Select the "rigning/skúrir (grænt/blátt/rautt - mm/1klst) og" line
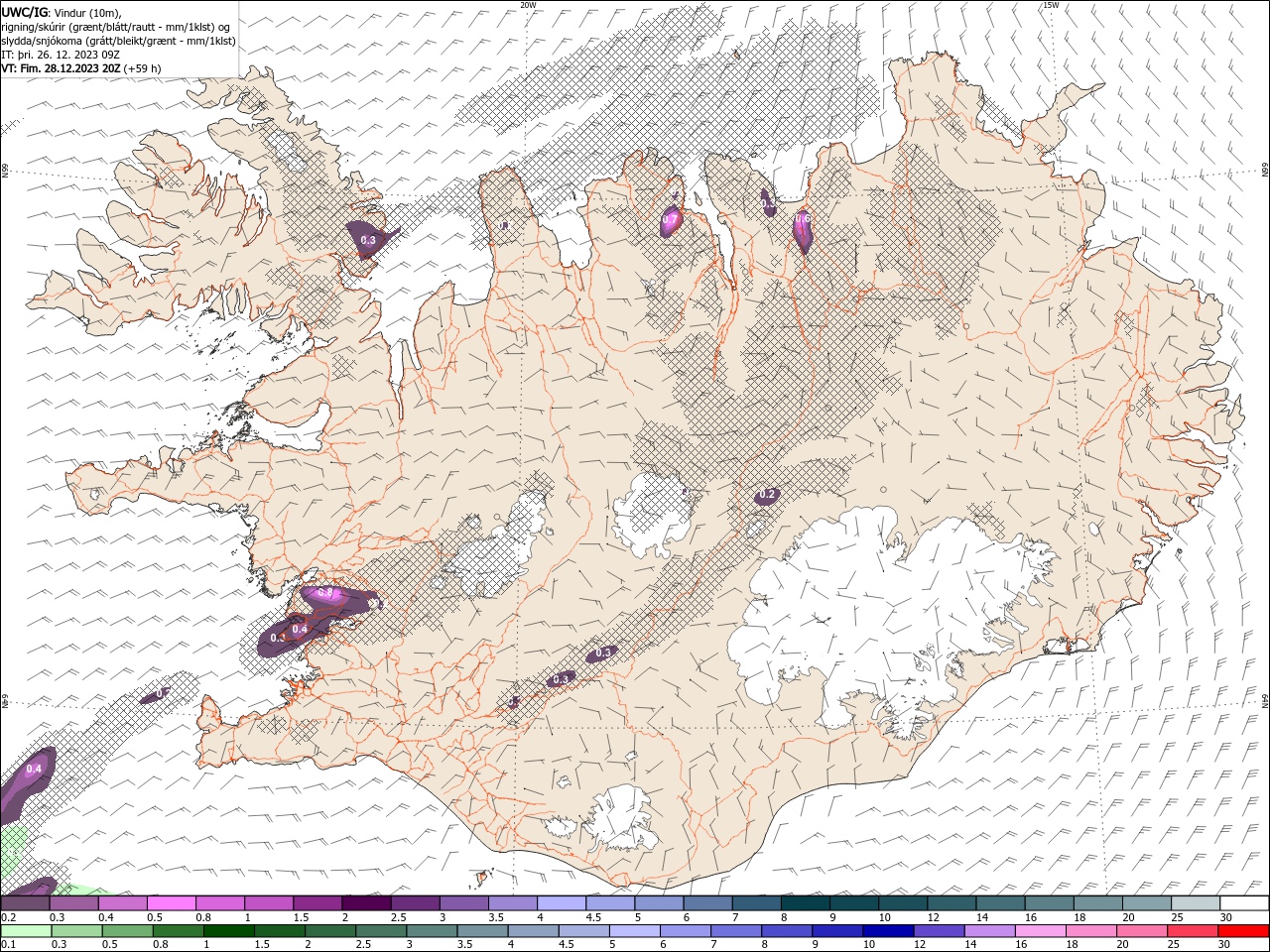Viewport: 1270px width, 952px height. tap(115, 26)
